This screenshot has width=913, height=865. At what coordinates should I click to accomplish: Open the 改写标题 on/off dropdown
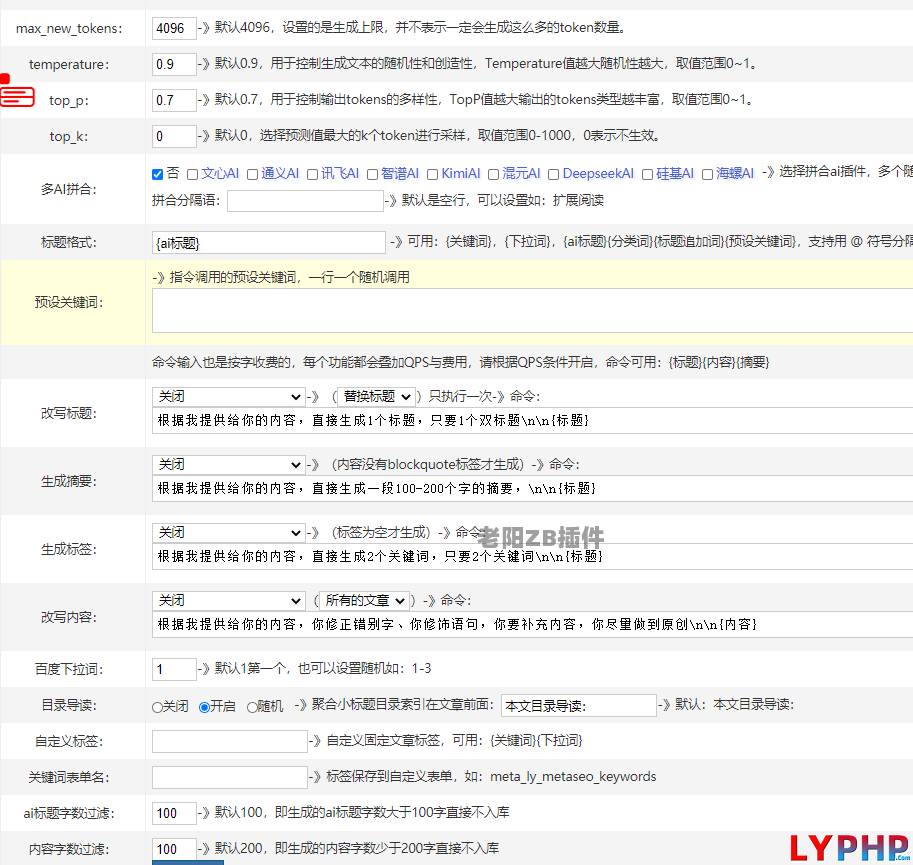click(229, 396)
